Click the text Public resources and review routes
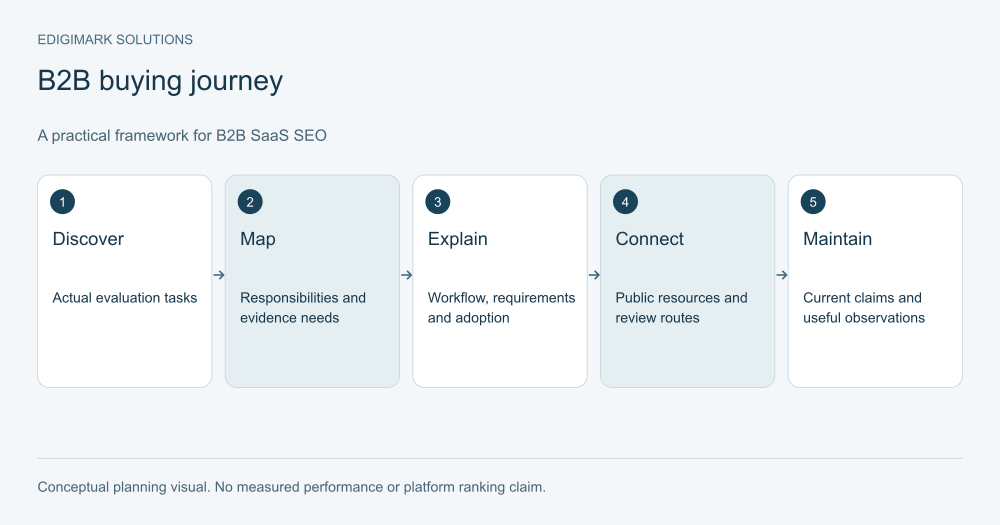Viewport: 1000px width, 525px height. 681,307
